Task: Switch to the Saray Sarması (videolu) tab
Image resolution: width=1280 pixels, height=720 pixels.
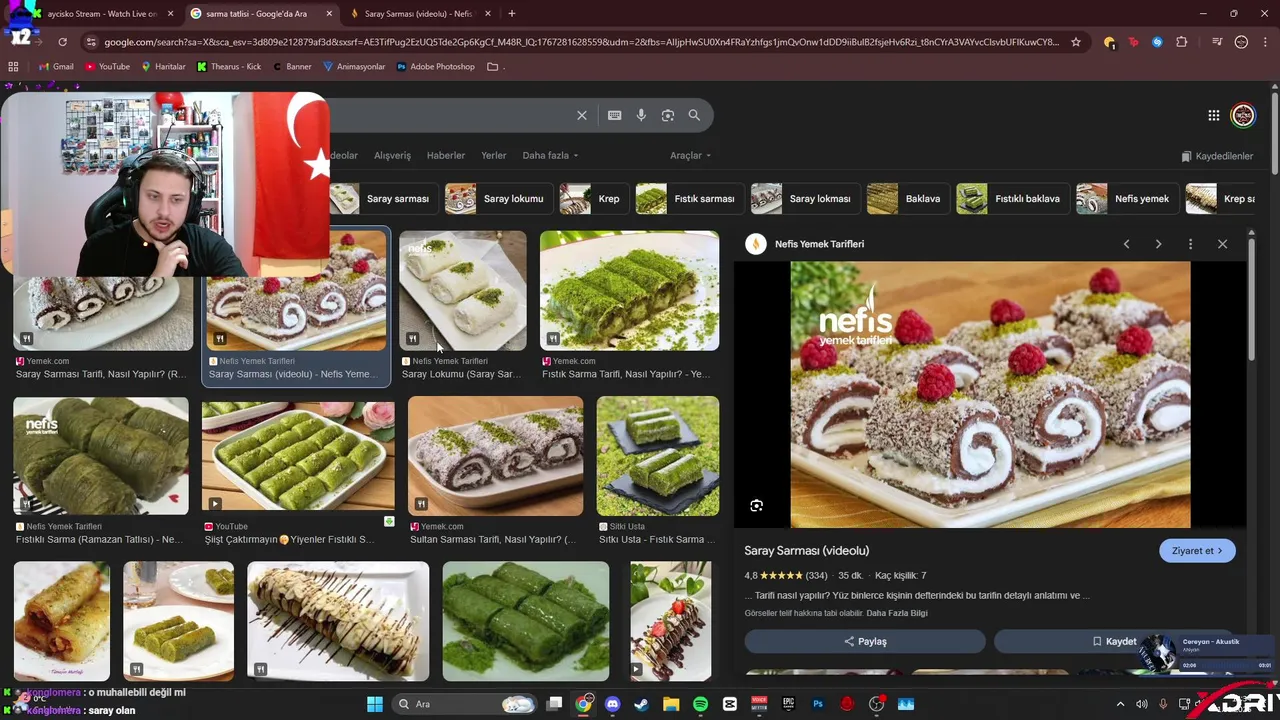Action: point(420,14)
